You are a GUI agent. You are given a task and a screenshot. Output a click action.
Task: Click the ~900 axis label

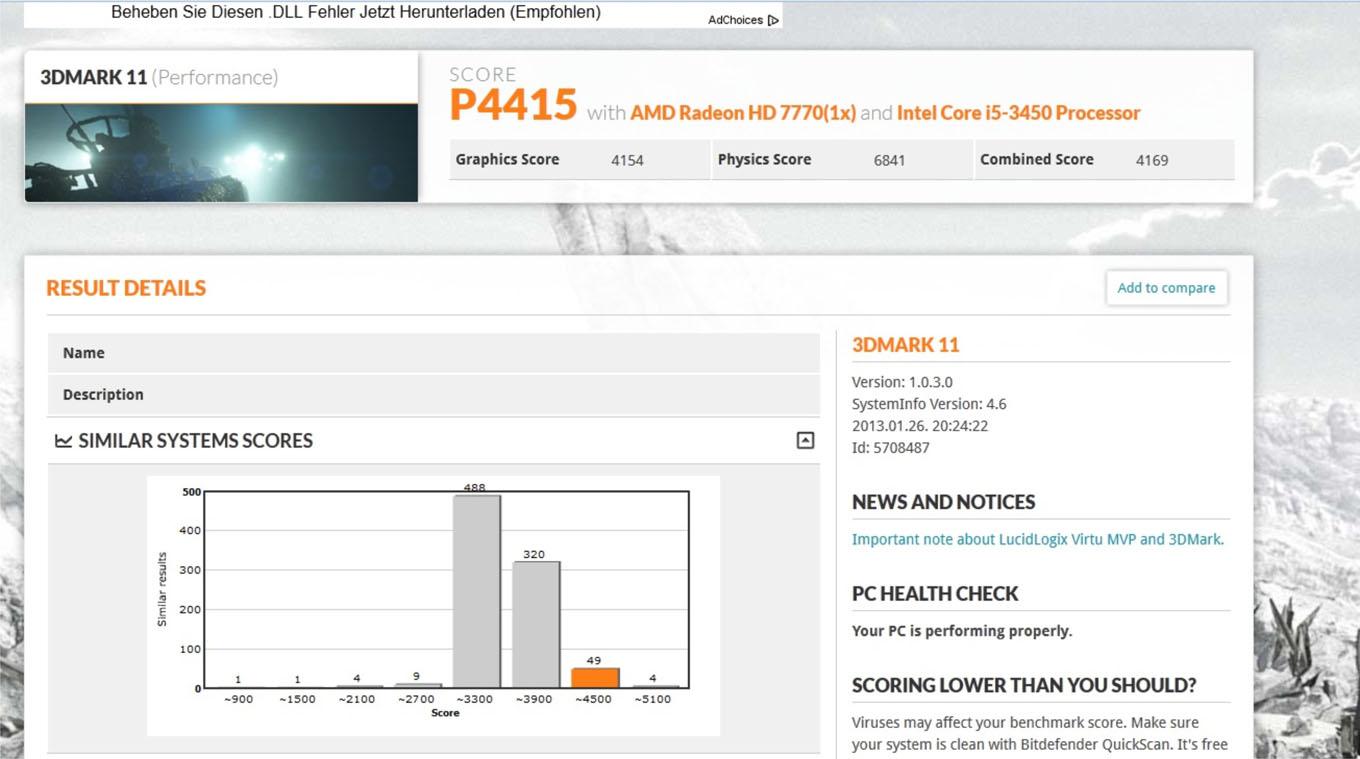(238, 699)
